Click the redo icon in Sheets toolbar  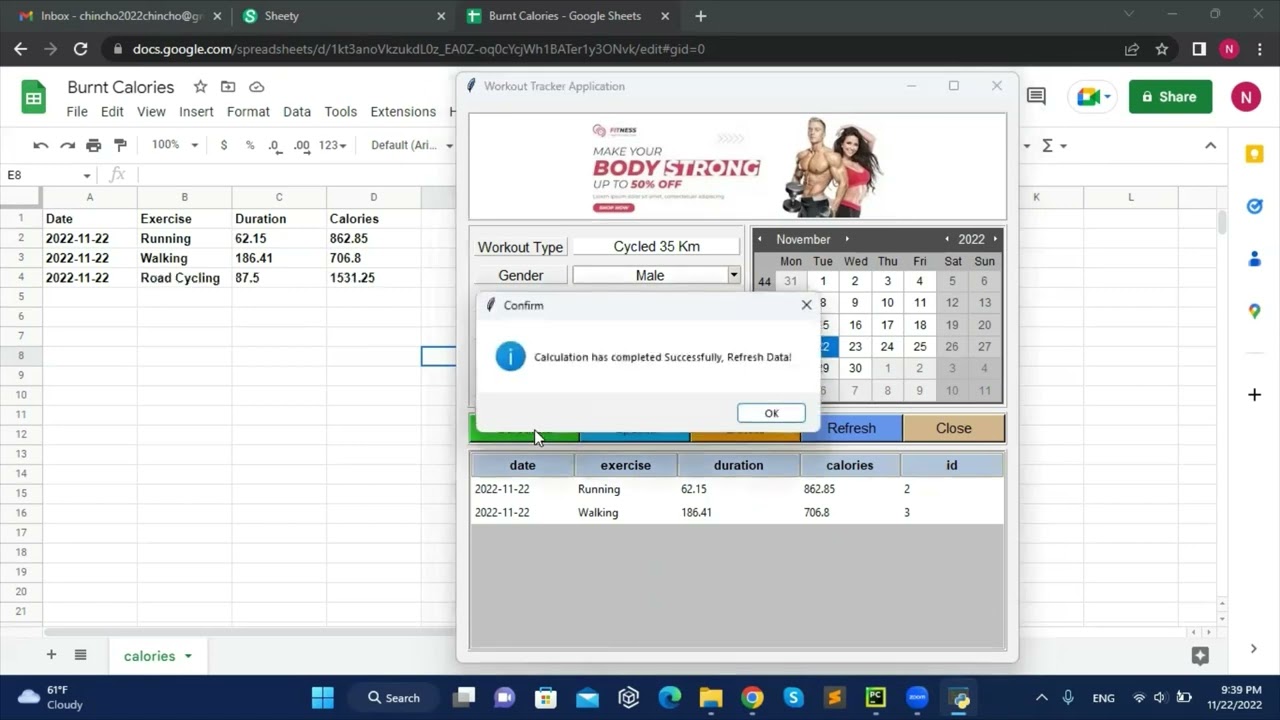[67, 145]
